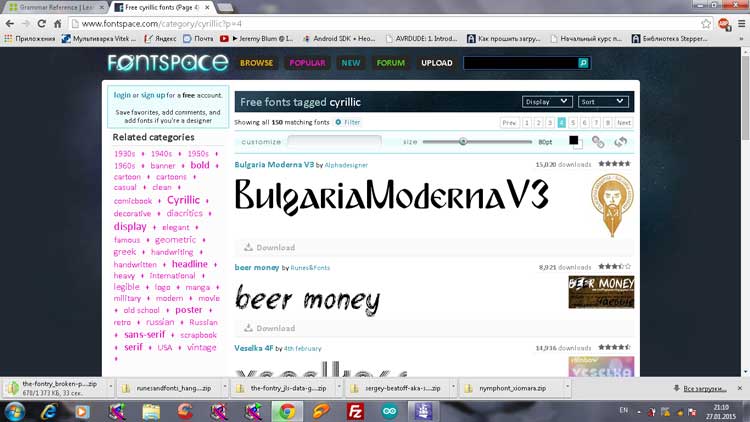
Task: Click the link chain icon in customize bar
Action: (598, 142)
